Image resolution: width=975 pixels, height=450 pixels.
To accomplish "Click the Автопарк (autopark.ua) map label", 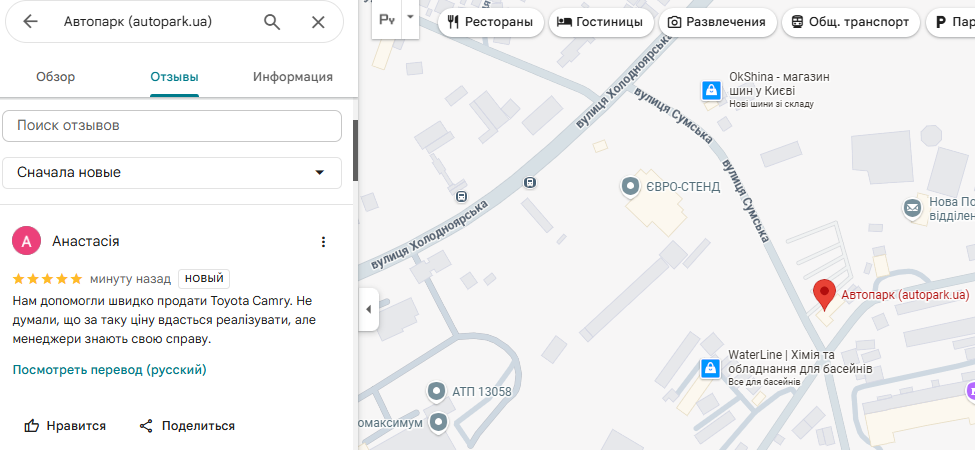I will pos(905,295).
